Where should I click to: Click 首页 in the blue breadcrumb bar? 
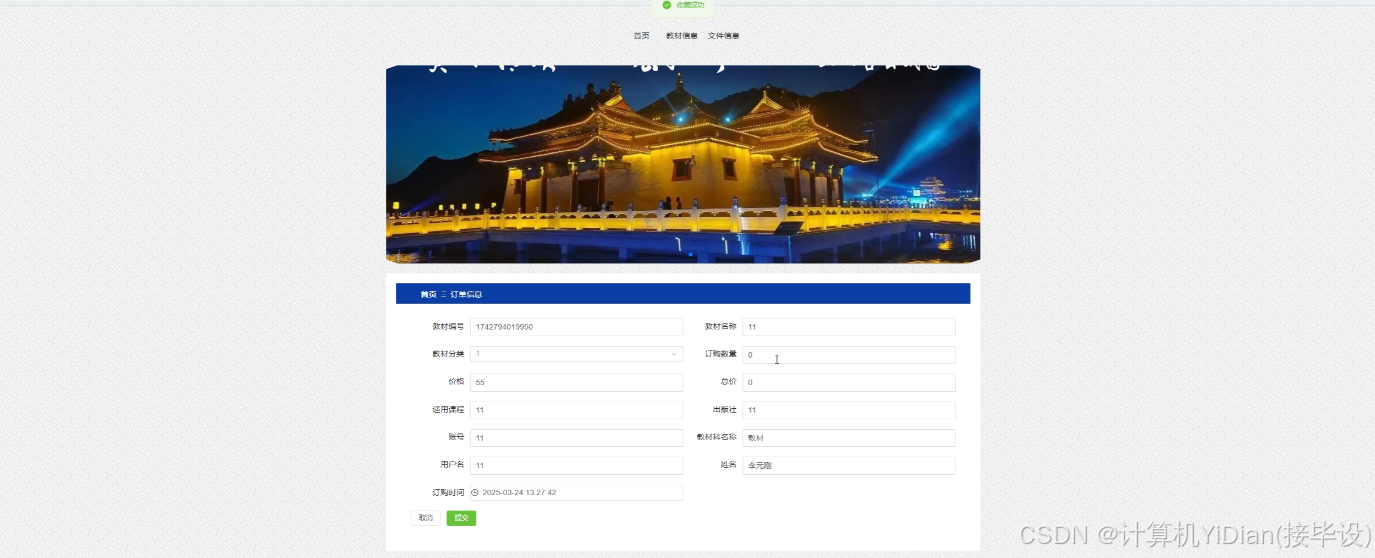[x=428, y=294]
